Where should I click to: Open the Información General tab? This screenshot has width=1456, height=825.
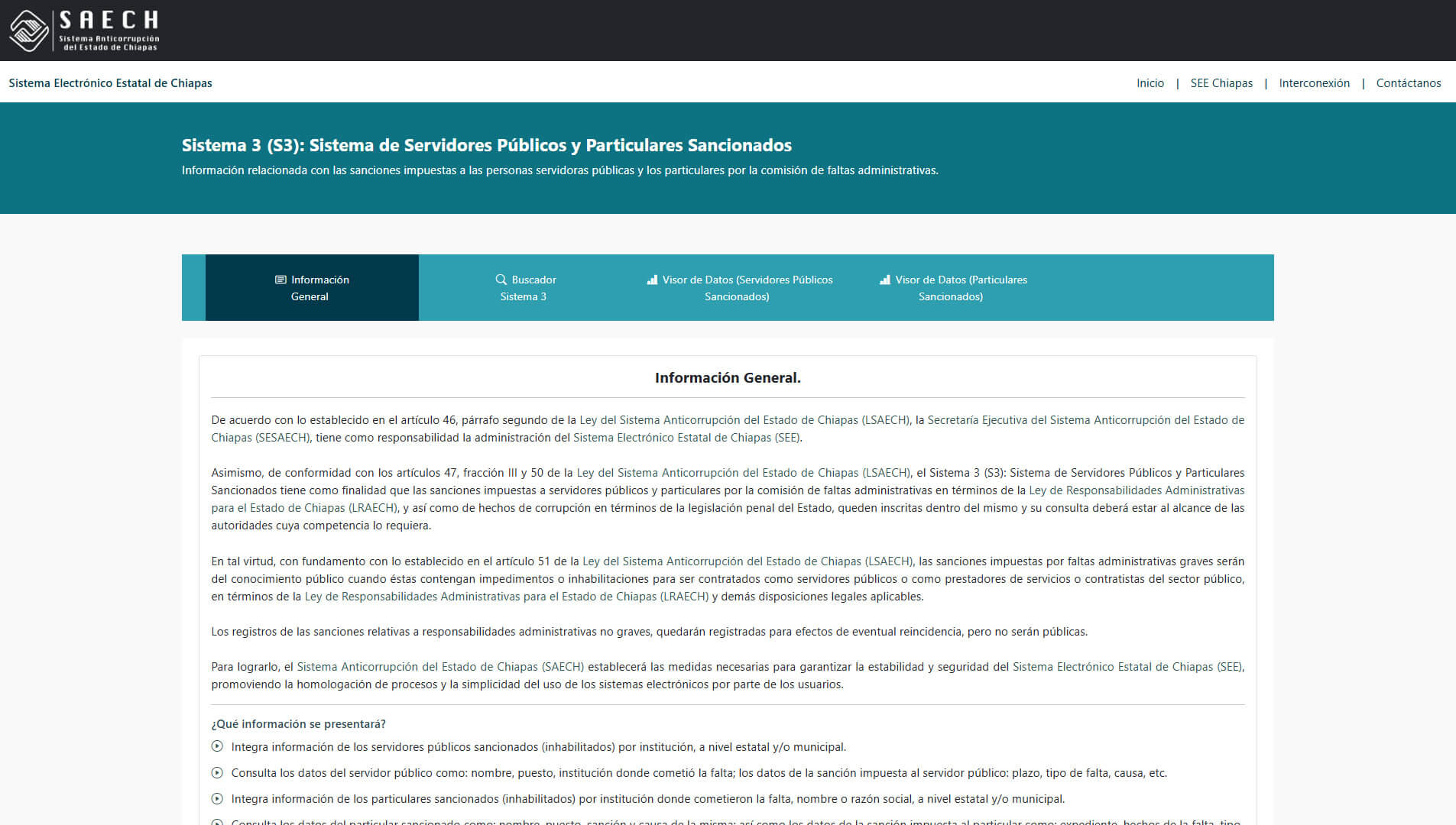point(312,287)
